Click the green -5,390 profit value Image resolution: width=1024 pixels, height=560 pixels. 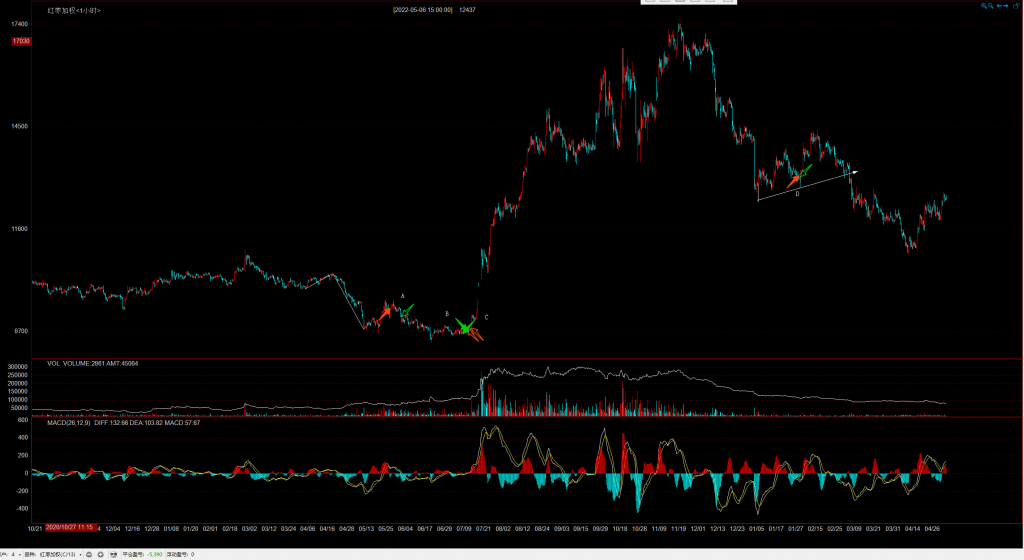[155, 553]
